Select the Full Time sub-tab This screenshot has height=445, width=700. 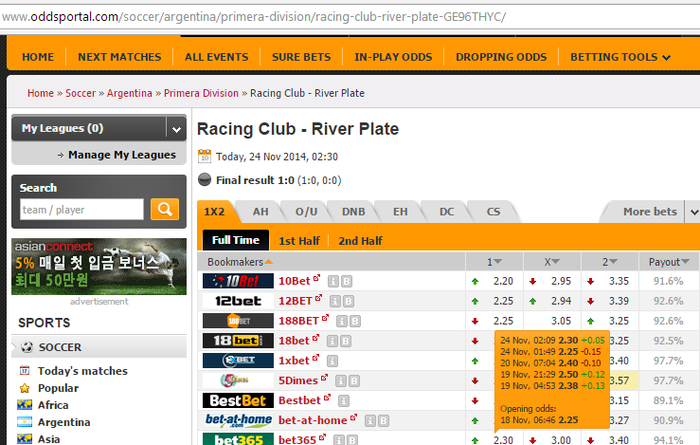click(x=236, y=240)
